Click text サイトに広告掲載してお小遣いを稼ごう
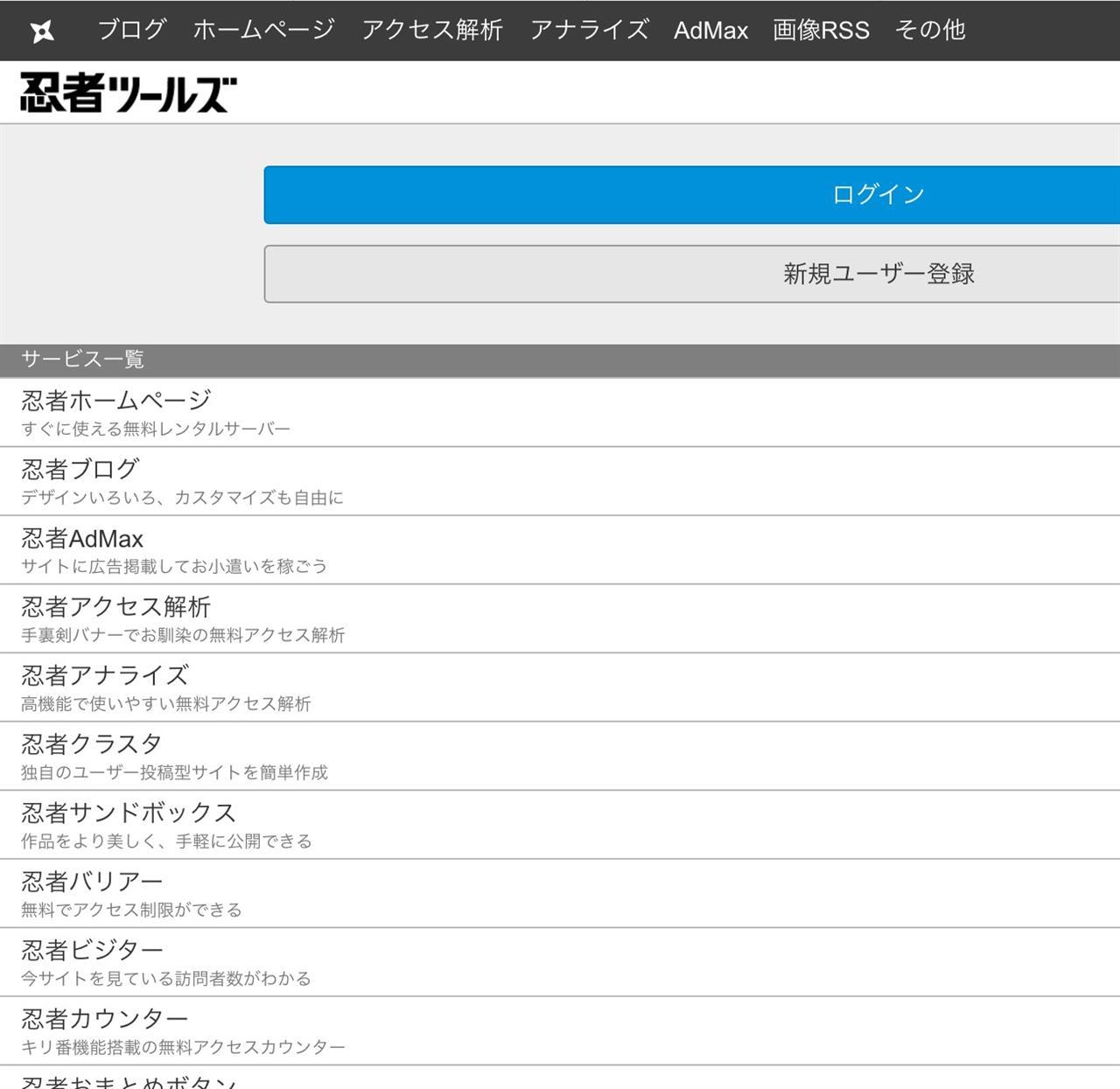This screenshot has height=1089, width=1120. 174,566
